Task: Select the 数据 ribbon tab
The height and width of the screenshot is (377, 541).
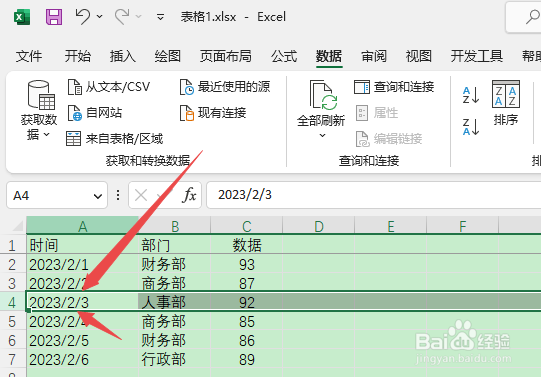Action: (x=329, y=56)
